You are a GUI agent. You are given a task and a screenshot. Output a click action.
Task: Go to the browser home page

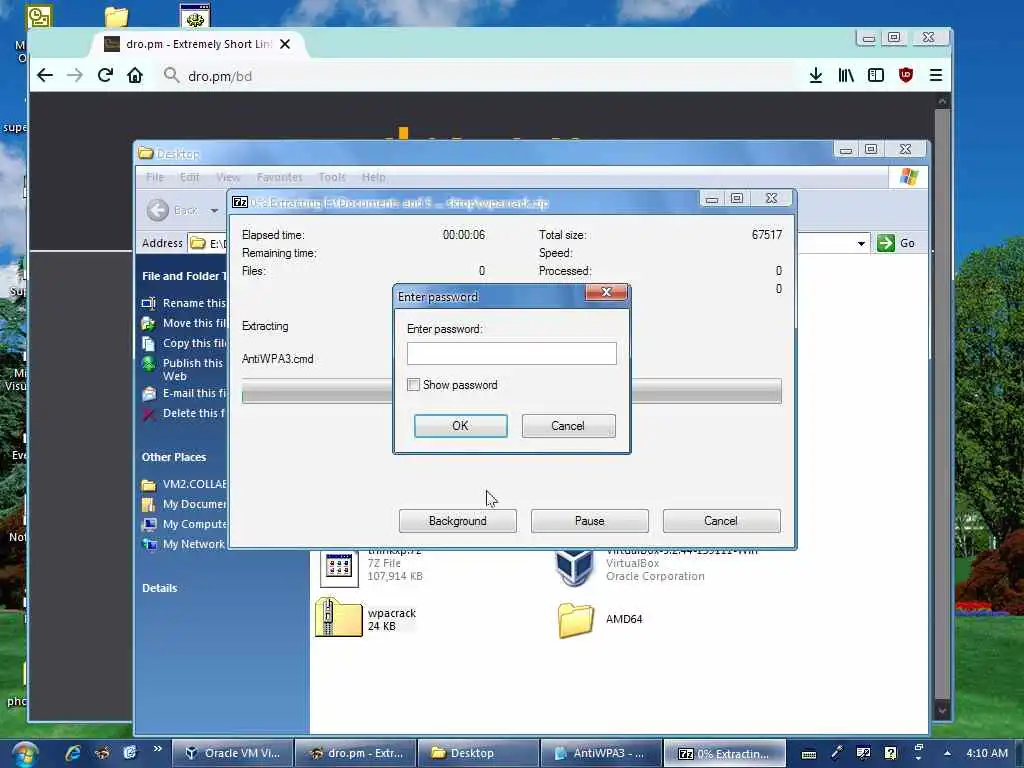point(135,76)
